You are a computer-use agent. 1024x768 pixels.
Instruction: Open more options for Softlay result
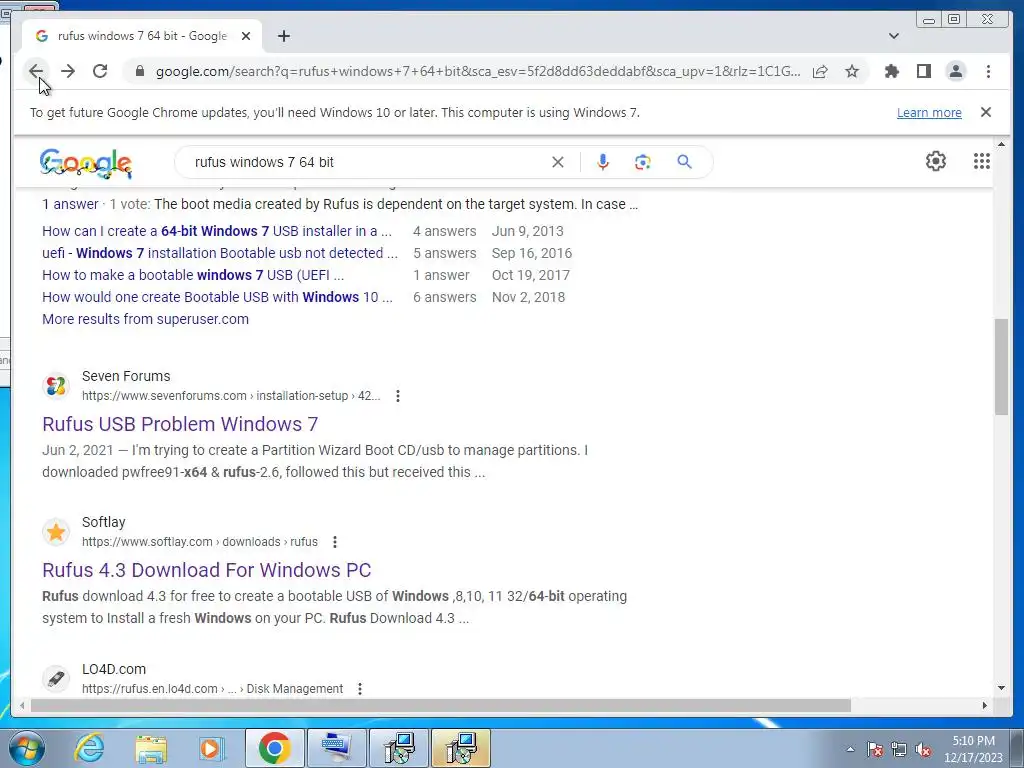coord(334,542)
